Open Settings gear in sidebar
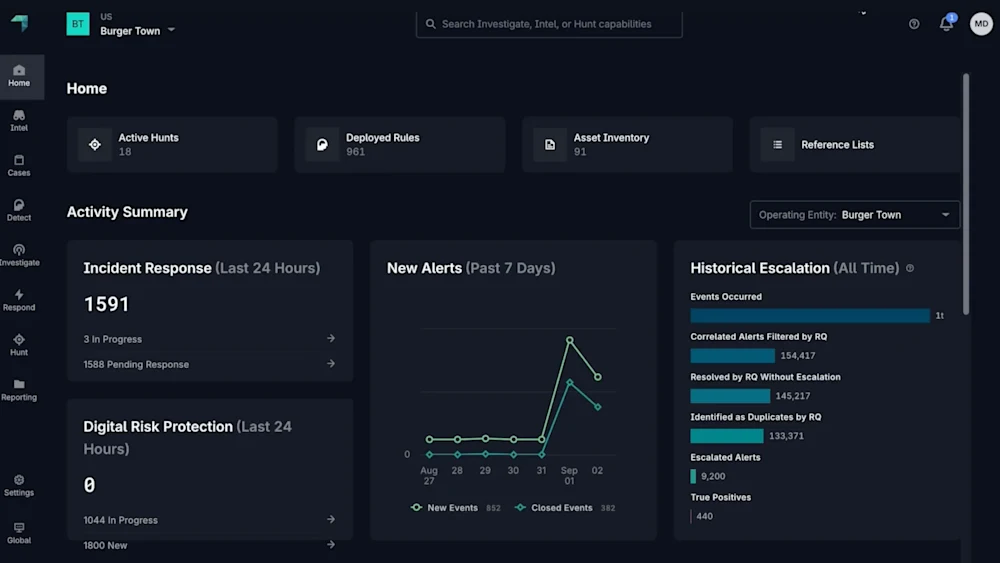The width and height of the screenshot is (1000, 563). tap(19, 485)
